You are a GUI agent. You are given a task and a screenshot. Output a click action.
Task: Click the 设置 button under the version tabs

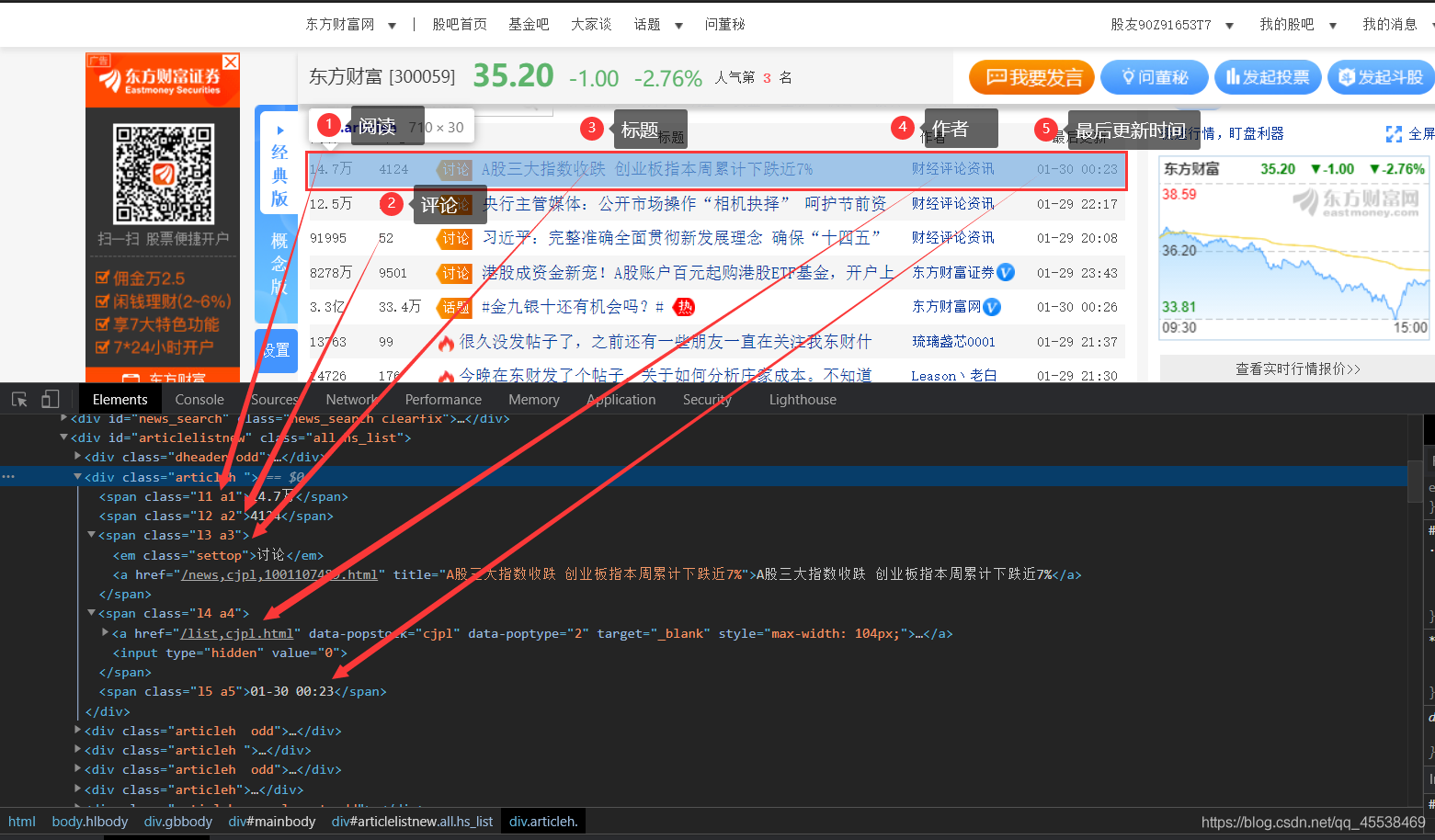coord(276,350)
